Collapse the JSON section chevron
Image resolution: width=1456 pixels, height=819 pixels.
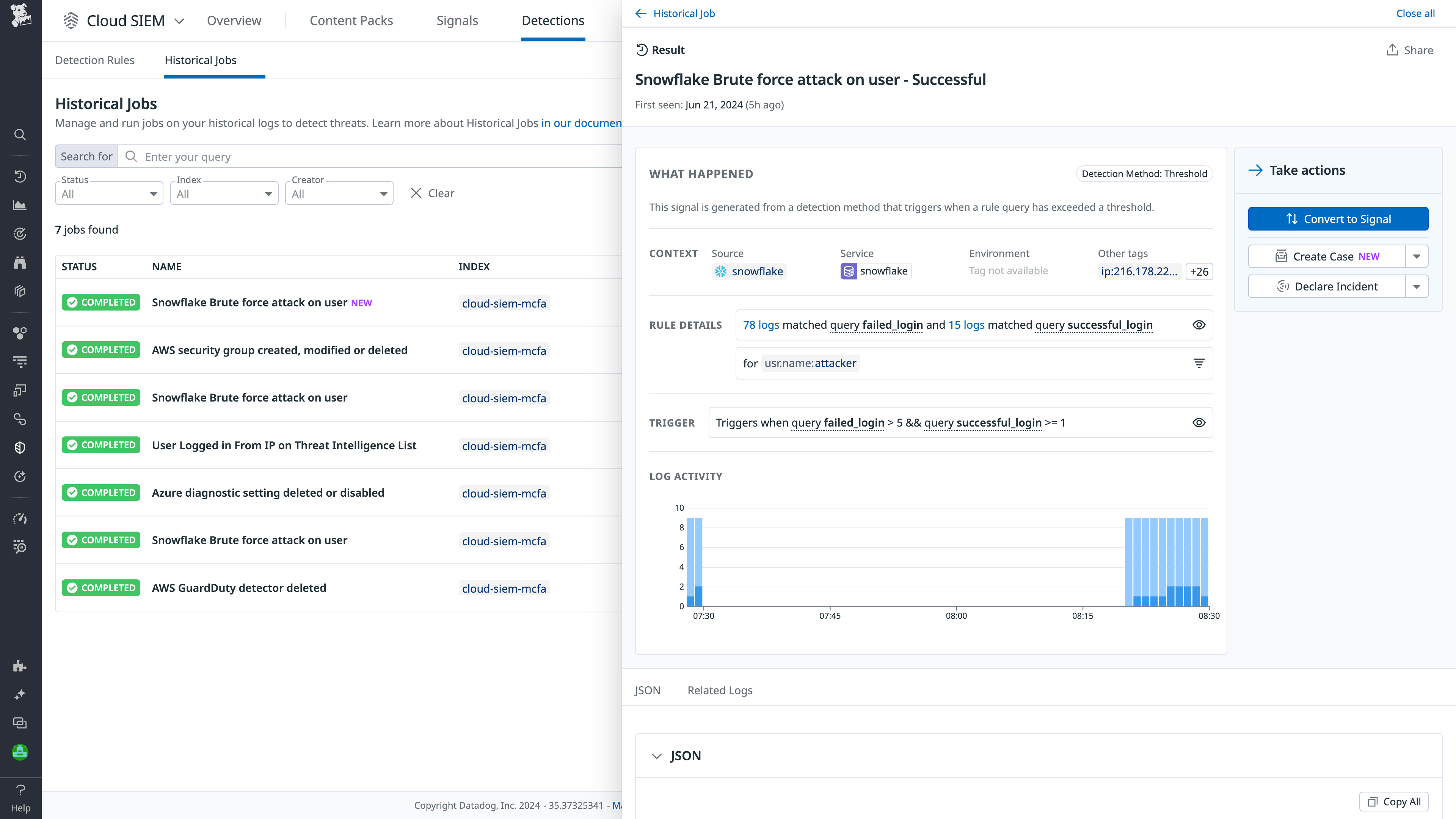tap(656, 756)
